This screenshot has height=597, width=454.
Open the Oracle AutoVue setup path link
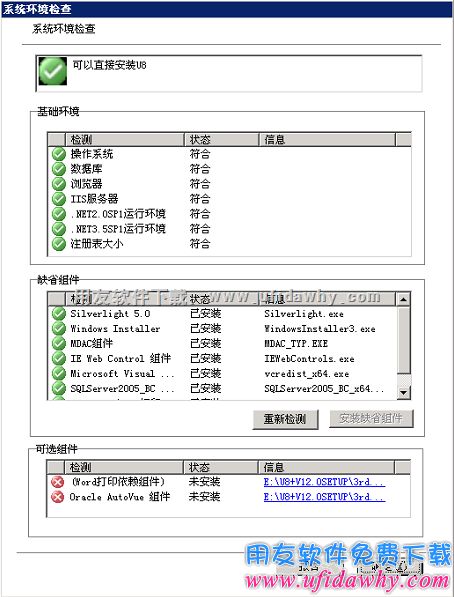click(x=324, y=497)
